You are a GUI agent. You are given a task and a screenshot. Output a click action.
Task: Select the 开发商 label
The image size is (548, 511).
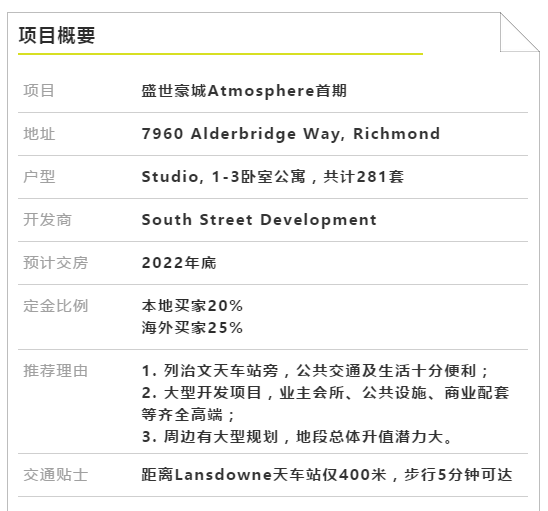pos(47,220)
